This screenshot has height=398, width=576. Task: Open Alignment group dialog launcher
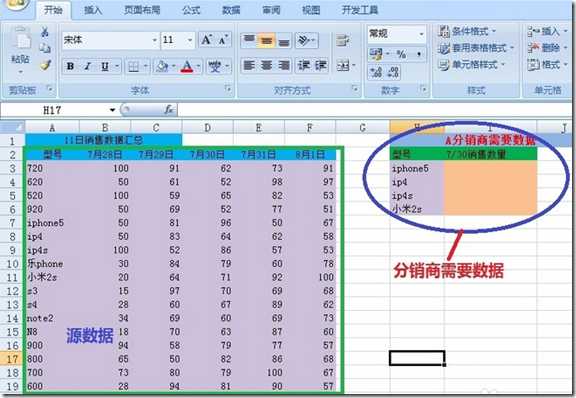(354, 89)
